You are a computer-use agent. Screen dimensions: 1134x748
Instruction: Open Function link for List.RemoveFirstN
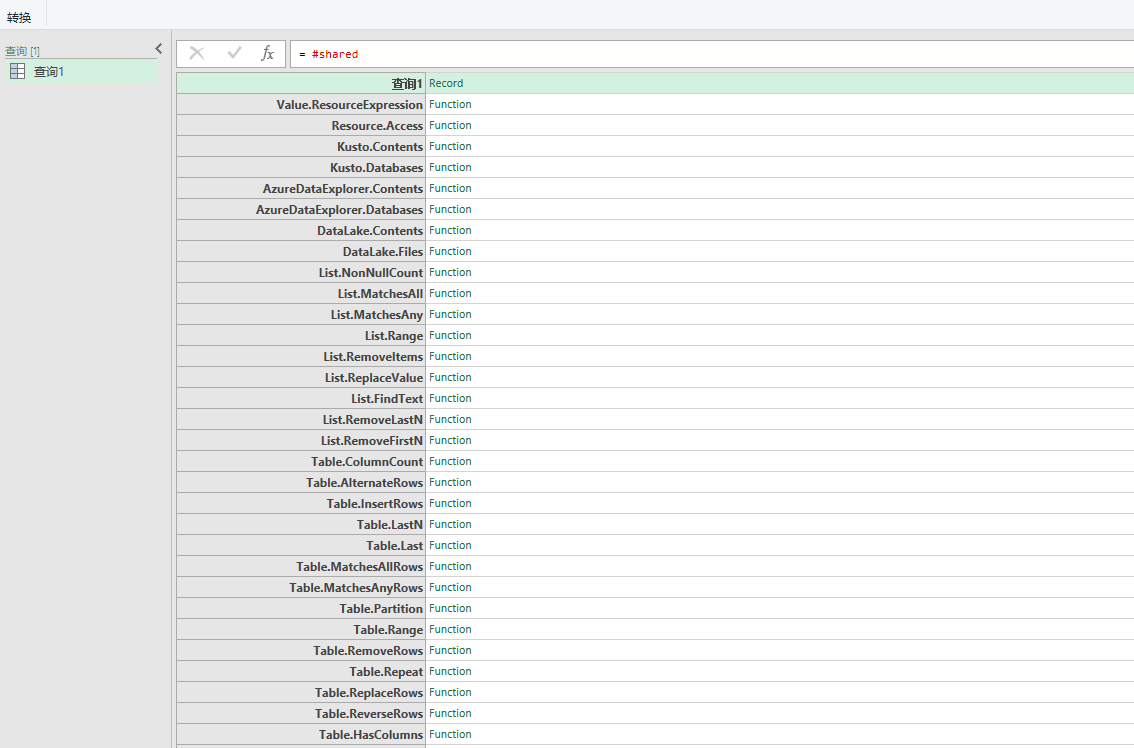point(450,440)
